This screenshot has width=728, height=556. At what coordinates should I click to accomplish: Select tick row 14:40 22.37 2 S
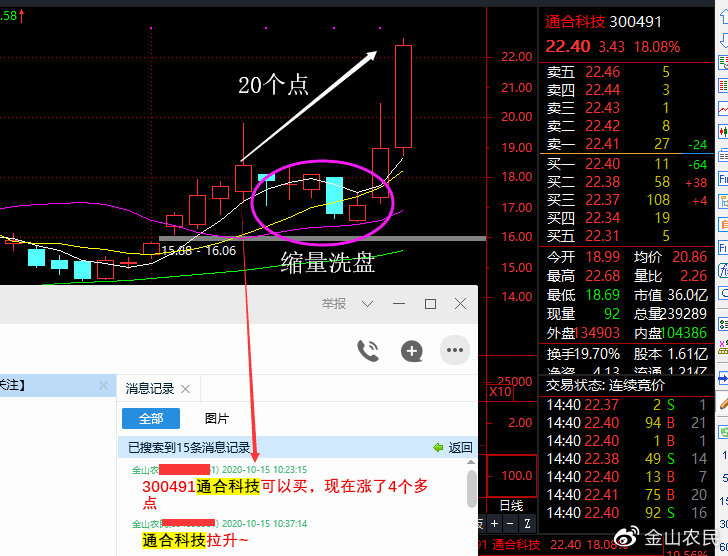626,405
